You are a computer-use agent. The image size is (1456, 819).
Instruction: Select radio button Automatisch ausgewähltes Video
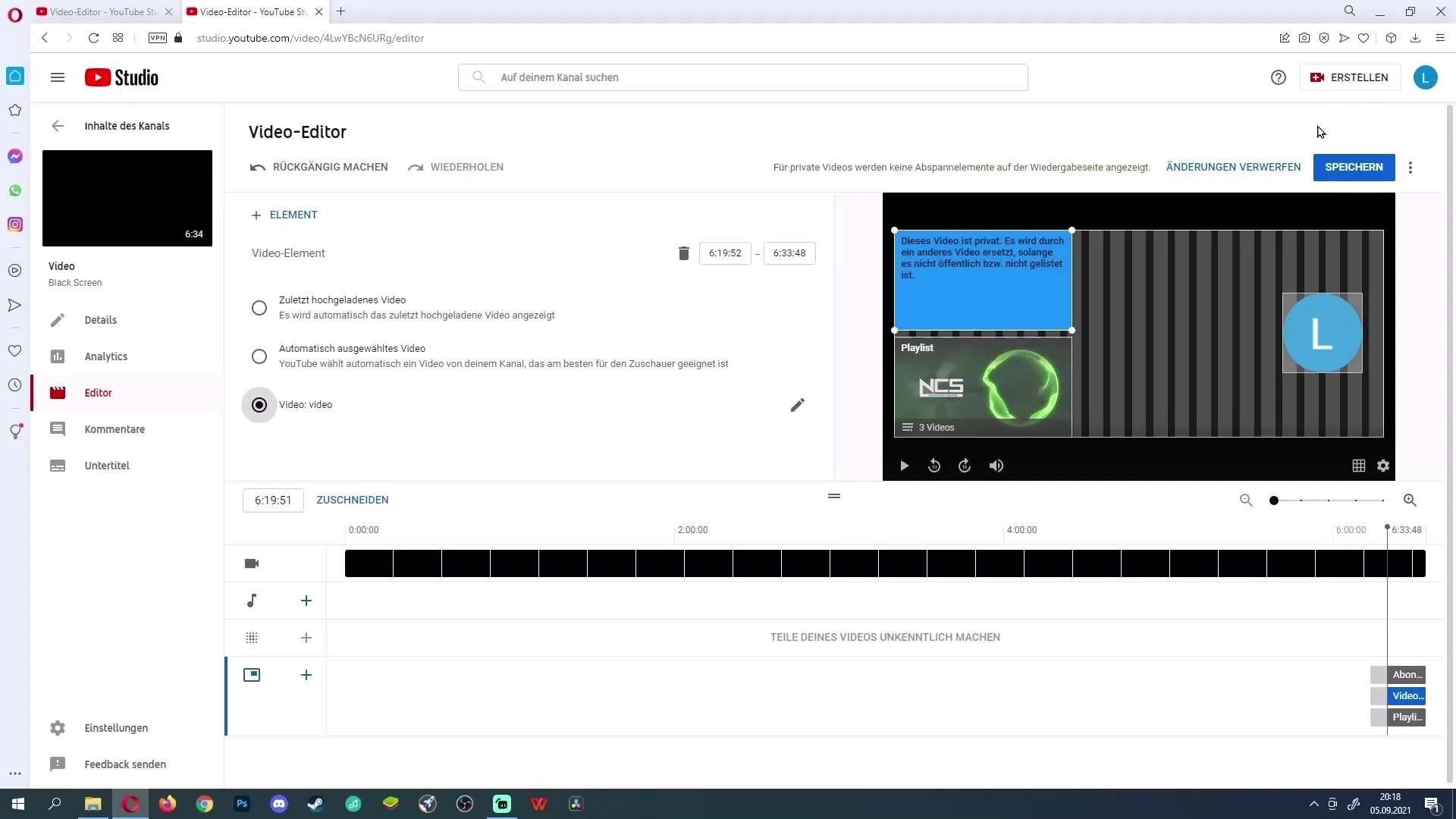(x=260, y=355)
